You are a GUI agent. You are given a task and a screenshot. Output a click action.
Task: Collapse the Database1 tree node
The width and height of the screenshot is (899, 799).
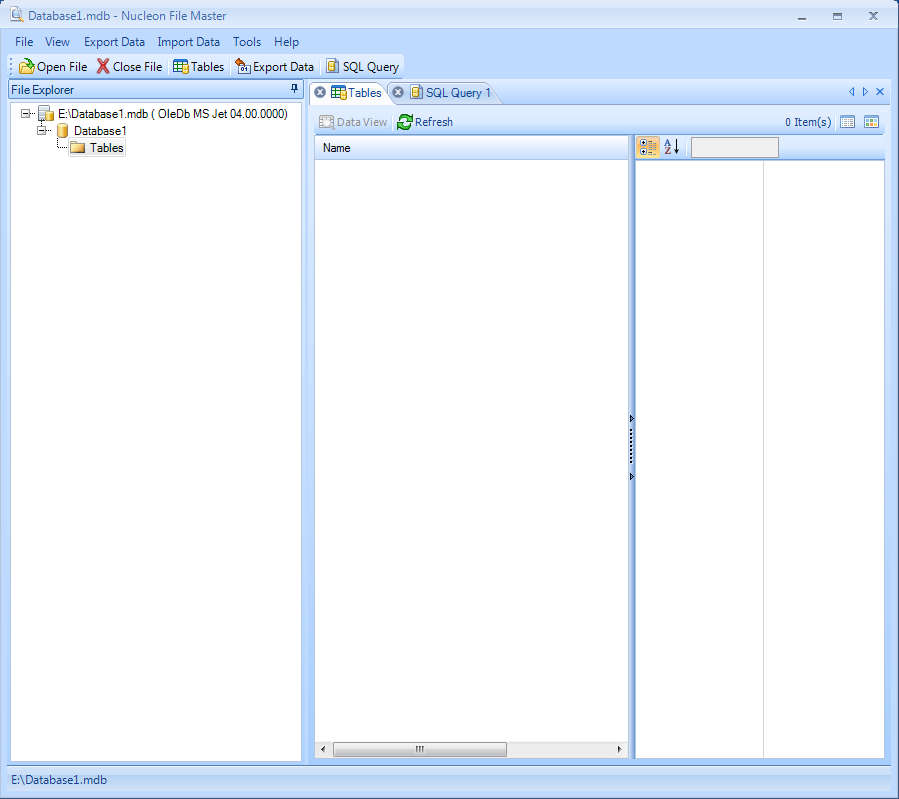pos(42,131)
